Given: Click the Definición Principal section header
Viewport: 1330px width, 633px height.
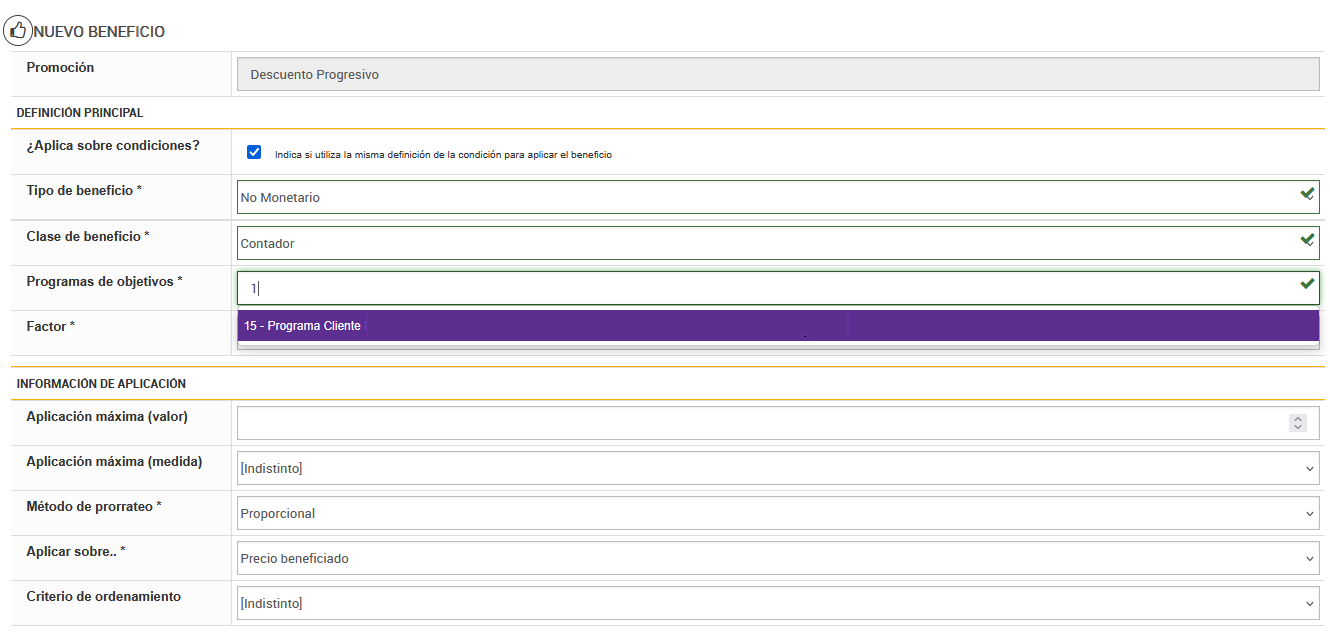Looking at the screenshot, I should [80, 113].
